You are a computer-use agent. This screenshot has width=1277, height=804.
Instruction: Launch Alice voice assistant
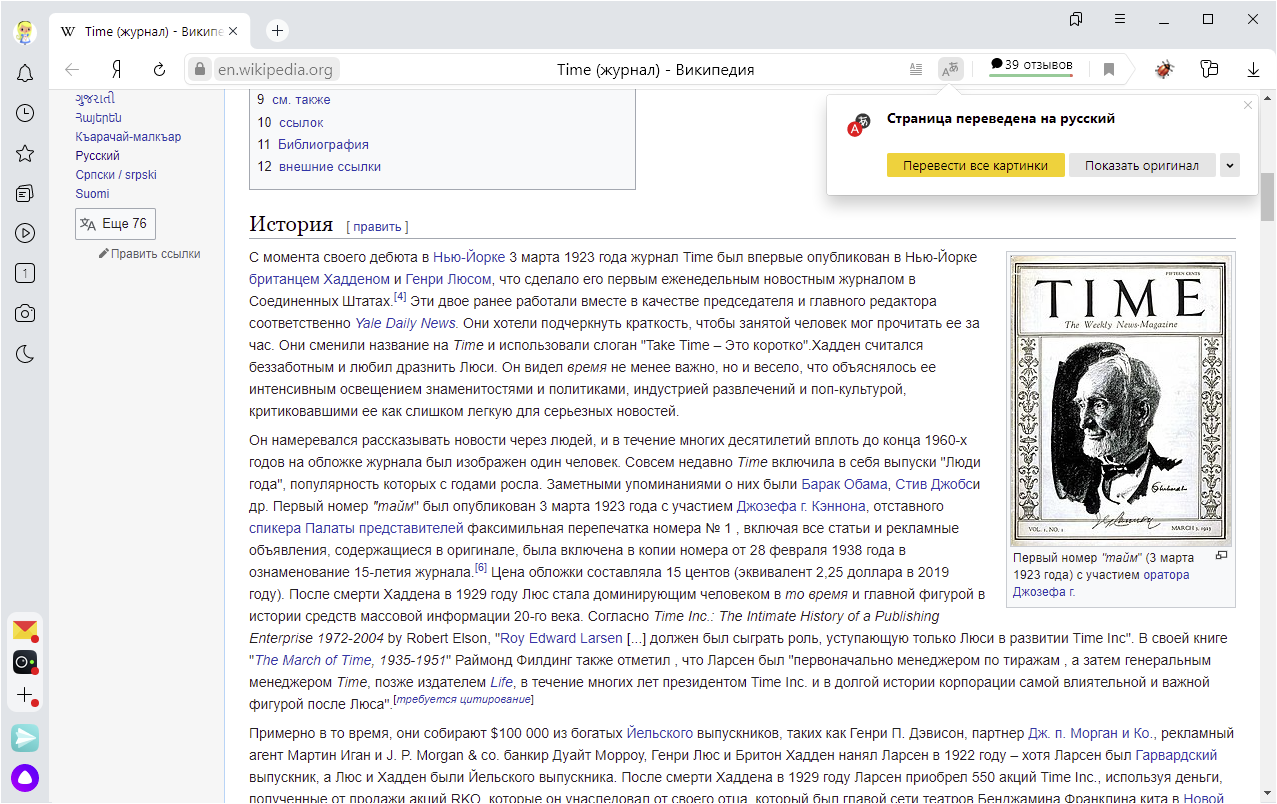pos(25,778)
